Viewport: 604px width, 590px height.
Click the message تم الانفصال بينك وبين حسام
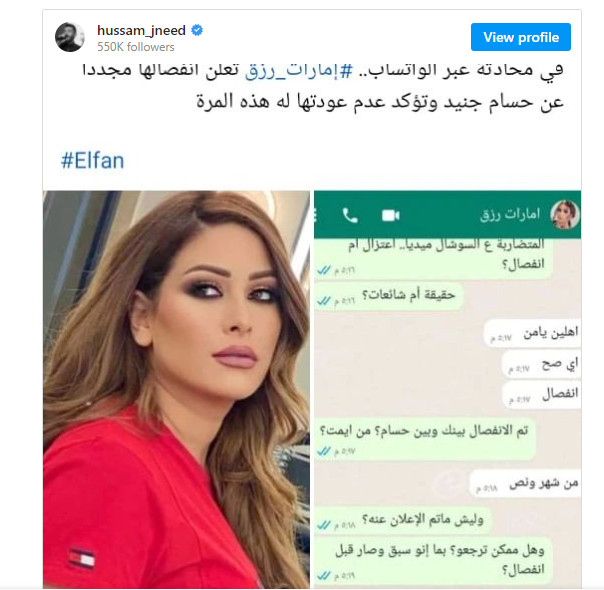[425, 439]
